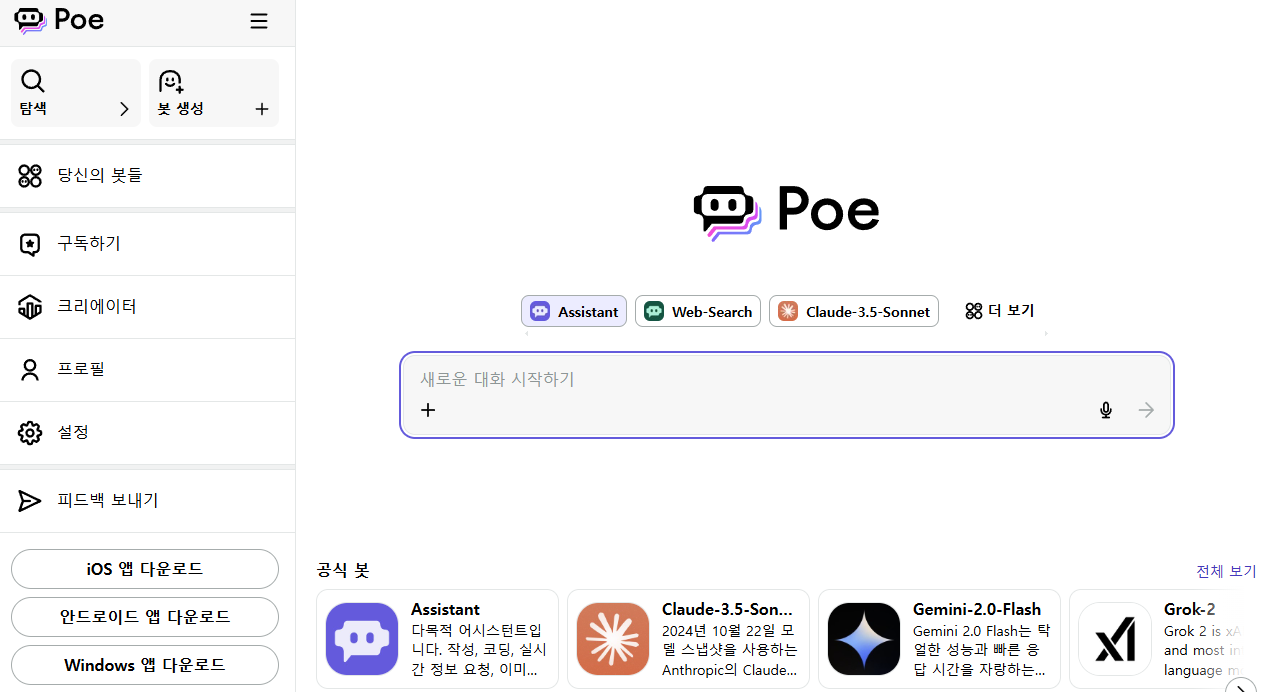Select the Web-Search bot chip

(698, 311)
